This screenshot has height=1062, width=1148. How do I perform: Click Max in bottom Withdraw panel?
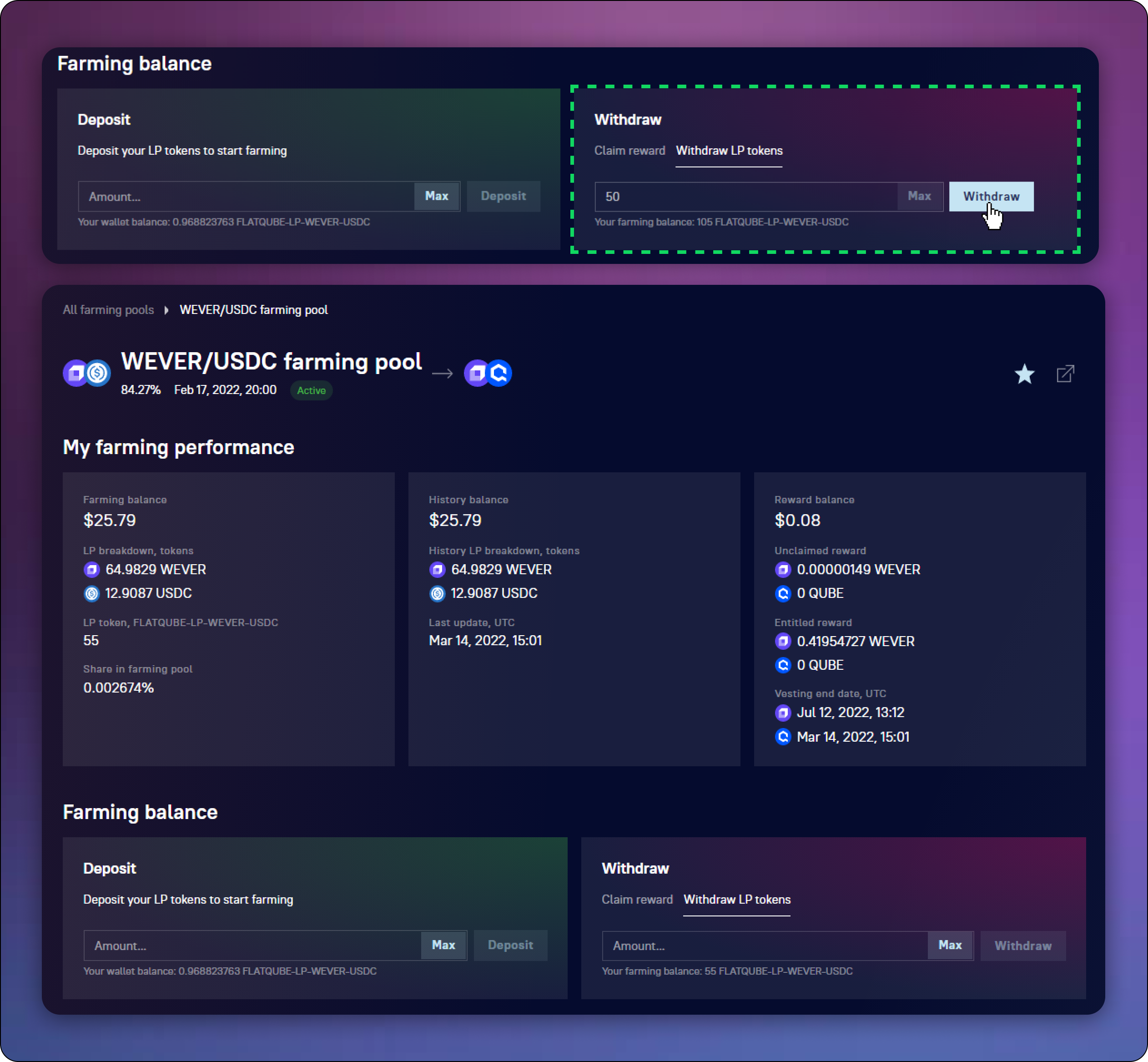[x=949, y=946]
